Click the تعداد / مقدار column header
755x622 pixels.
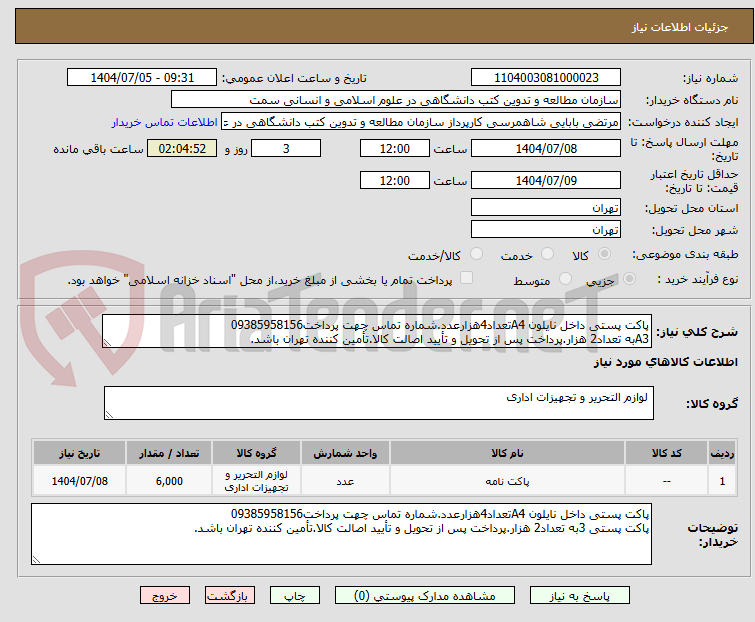click(x=169, y=453)
